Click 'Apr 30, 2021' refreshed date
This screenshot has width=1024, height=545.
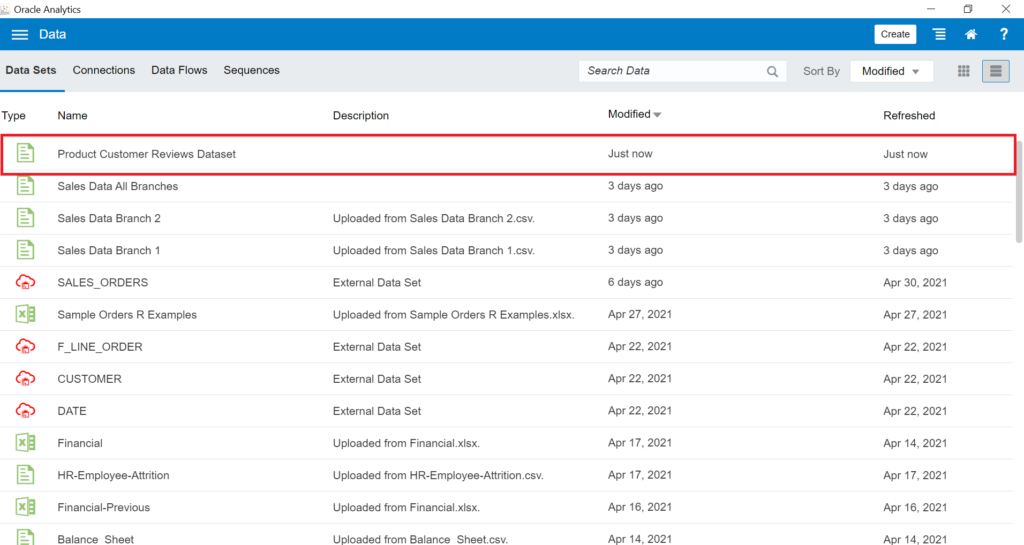[915, 283]
